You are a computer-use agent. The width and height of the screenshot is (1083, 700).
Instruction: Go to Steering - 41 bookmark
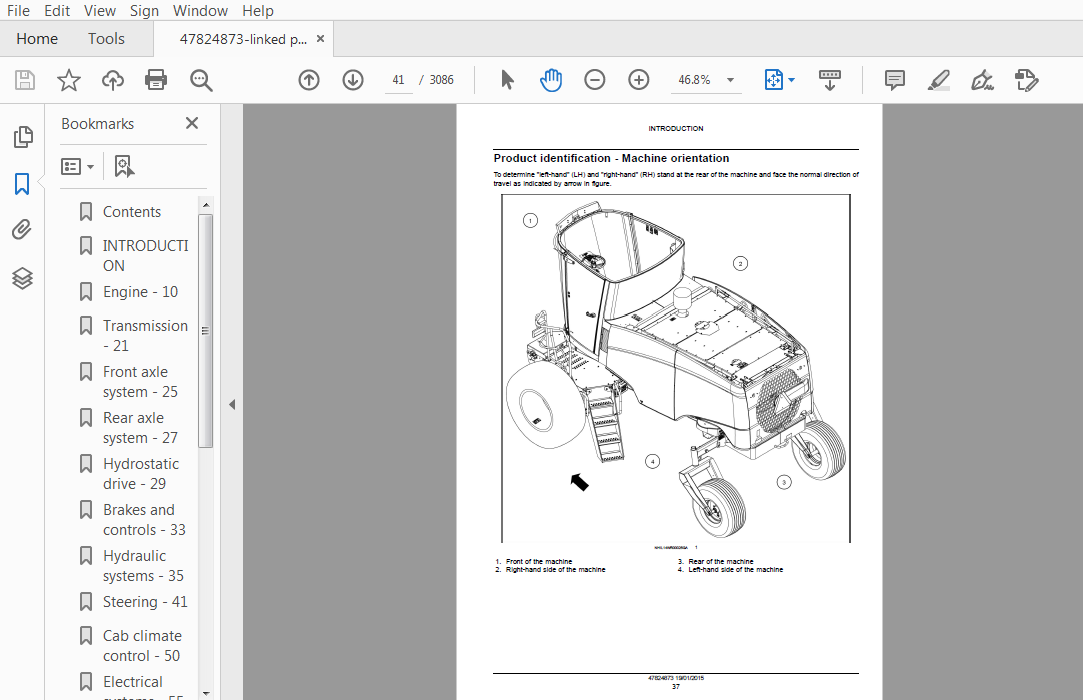coord(145,602)
